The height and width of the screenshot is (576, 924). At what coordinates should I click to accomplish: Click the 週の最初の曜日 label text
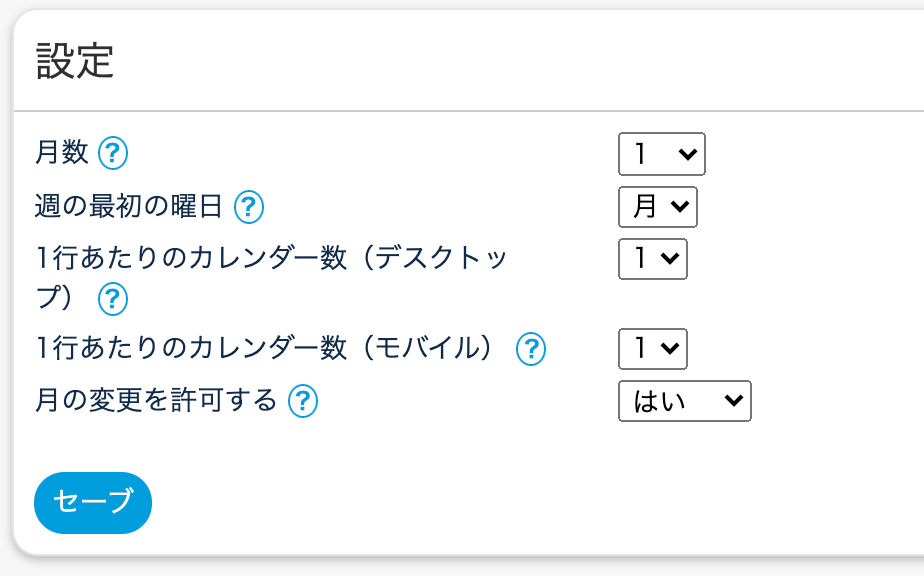(129, 207)
